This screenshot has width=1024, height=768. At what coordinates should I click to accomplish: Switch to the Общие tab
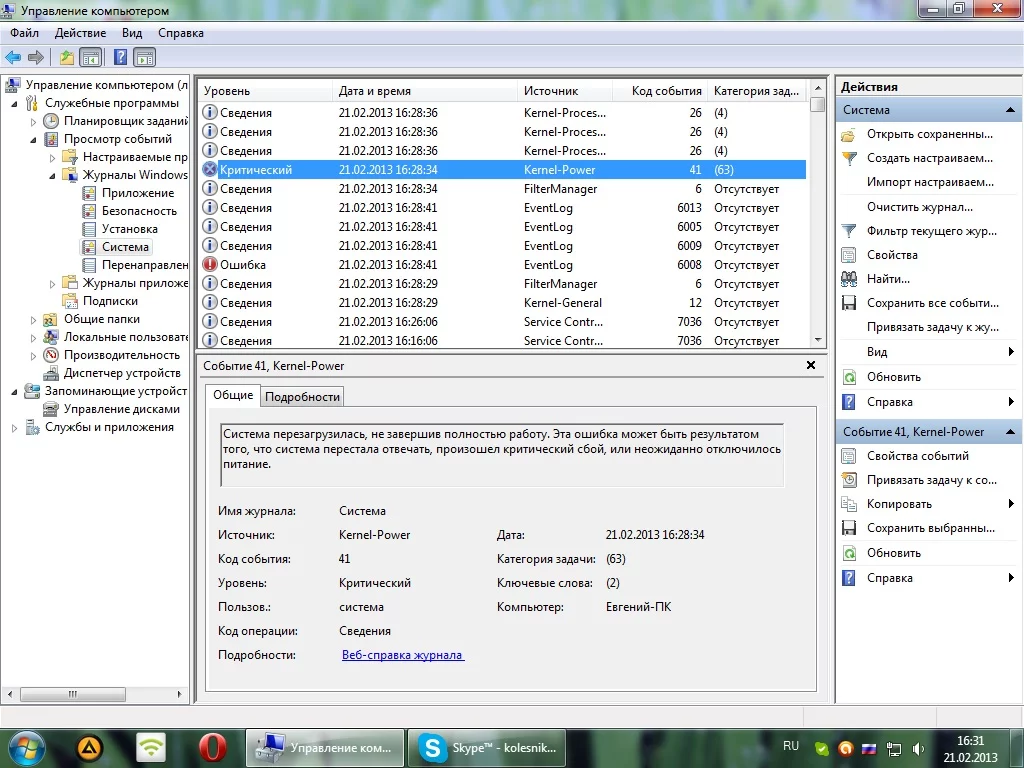(x=232, y=395)
